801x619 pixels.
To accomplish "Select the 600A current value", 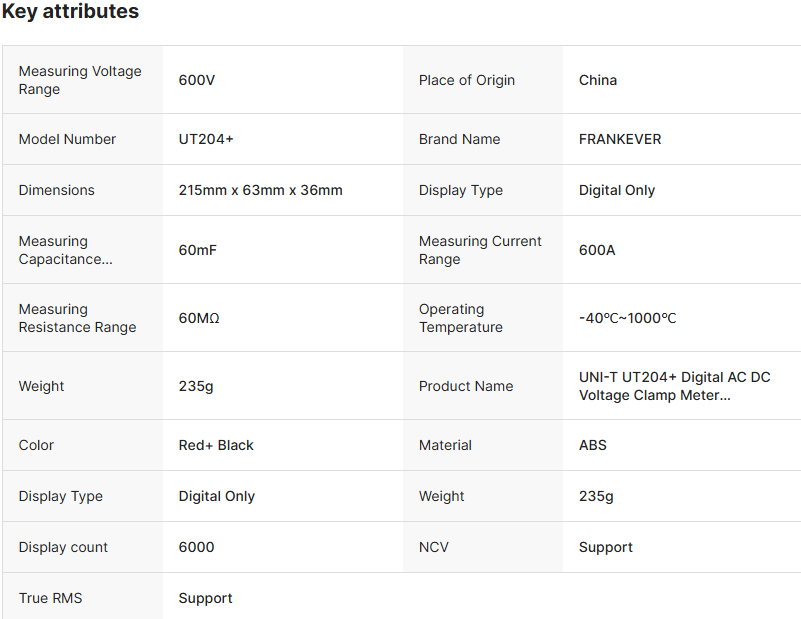I will tap(597, 250).
